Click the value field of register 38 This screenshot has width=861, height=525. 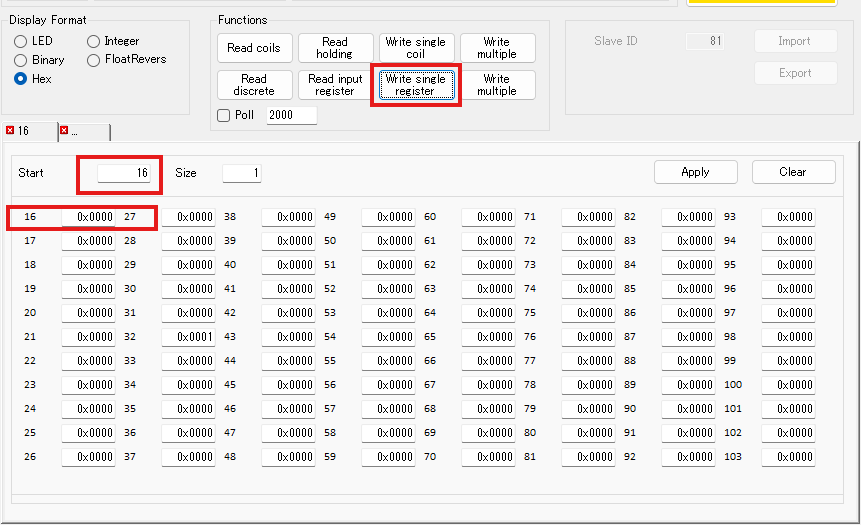[x=288, y=217]
